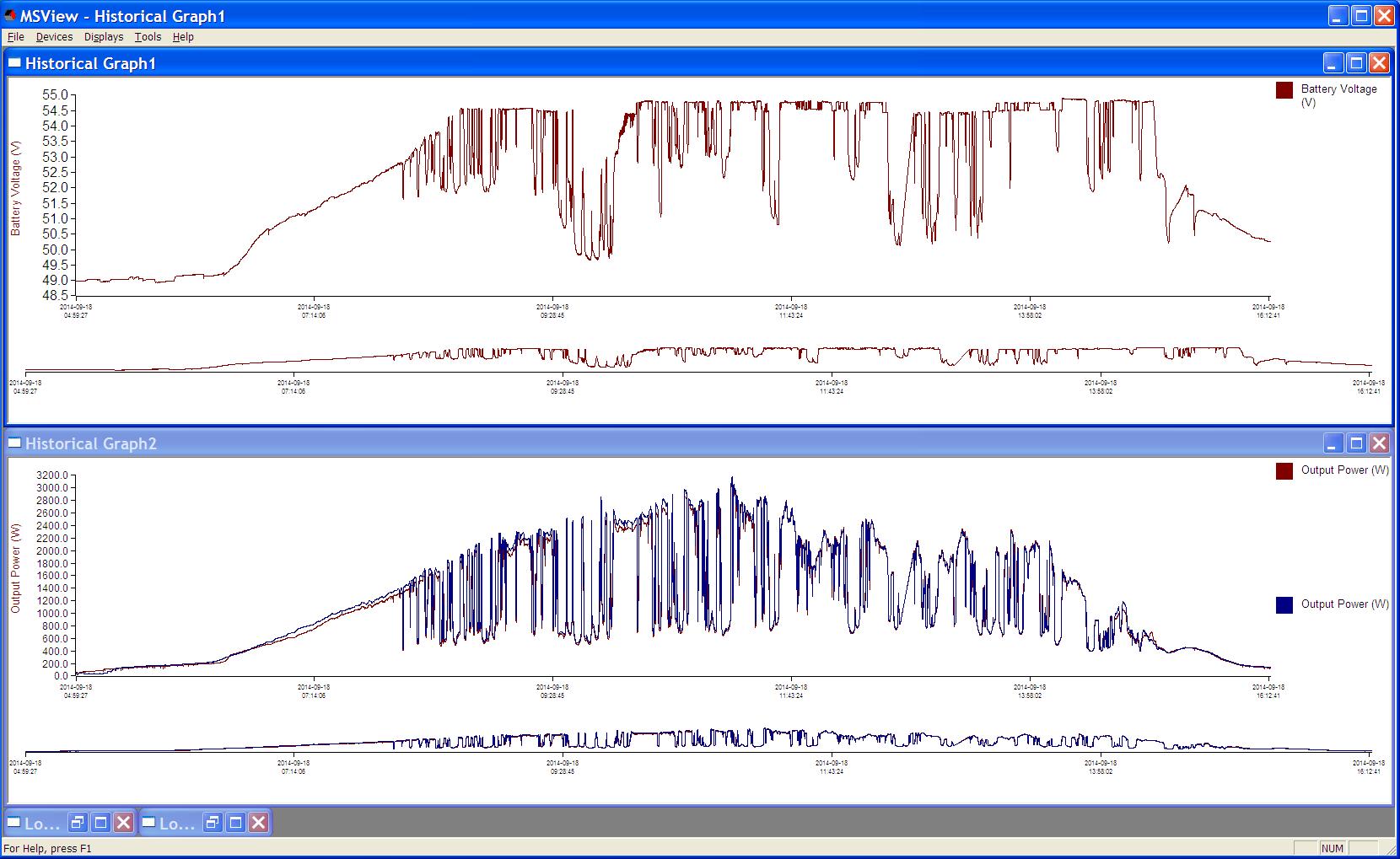Screen dimensions: 1400x859
Task: Maximize the first minimized Lo... window
Action: click(x=100, y=823)
